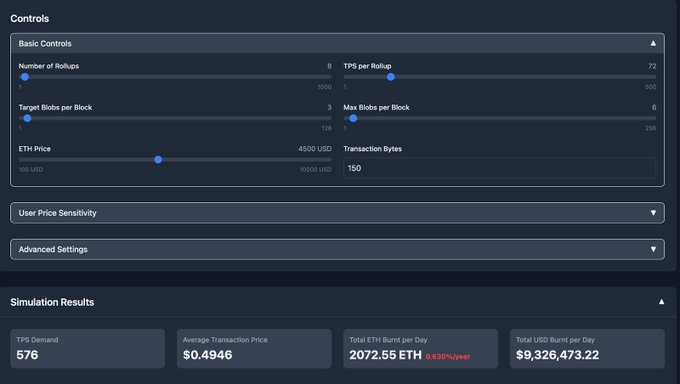
Task: Click the Target Blobs per Block slider handle
Action: [27, 118]
